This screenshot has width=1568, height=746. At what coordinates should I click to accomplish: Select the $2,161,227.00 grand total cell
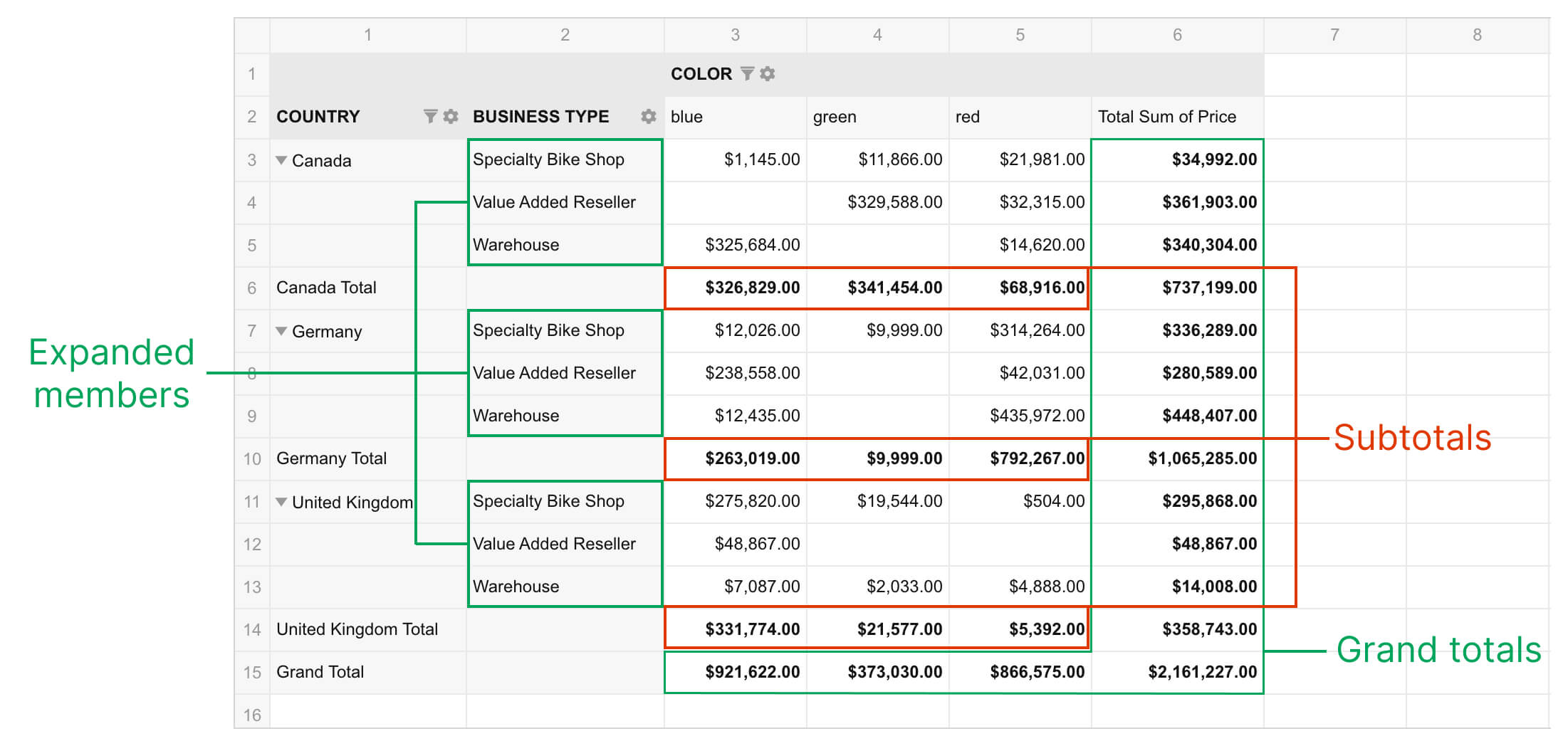pyautogui.click(x=1177, y=673)
